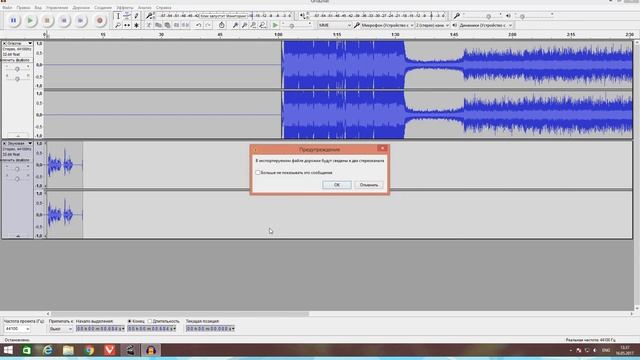Click the Fit Project zoom icon
640x360 pixels.
point(262,25)
